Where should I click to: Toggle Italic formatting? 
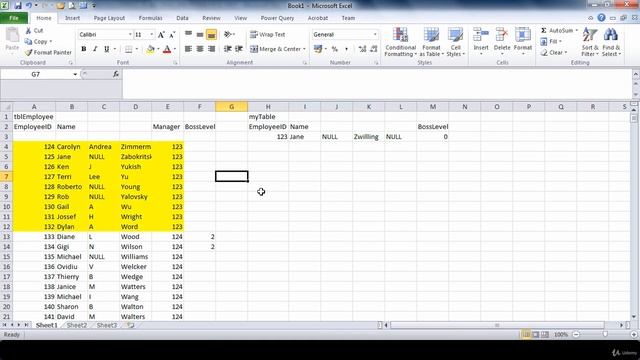(x=95, y=49)
